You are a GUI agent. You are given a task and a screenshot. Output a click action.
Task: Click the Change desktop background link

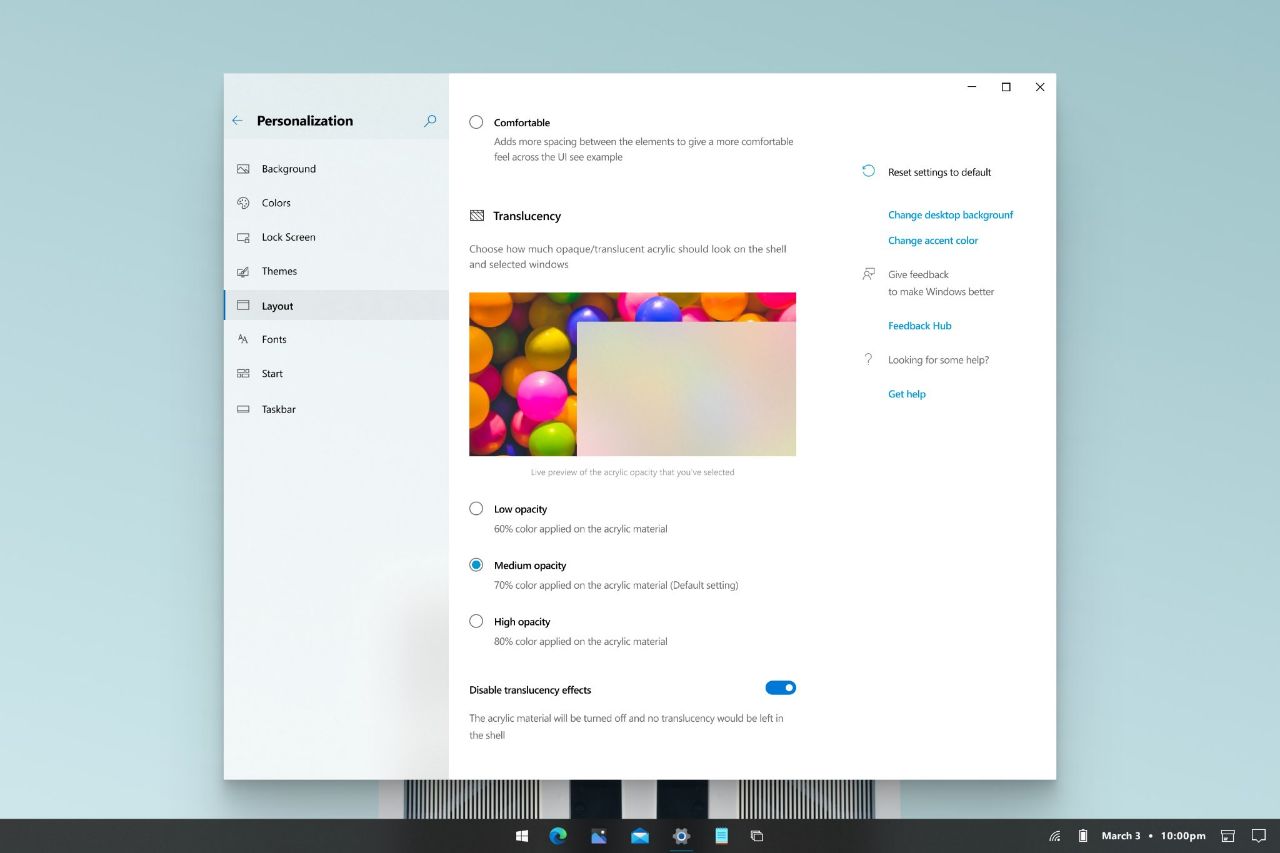coord(950,215)
